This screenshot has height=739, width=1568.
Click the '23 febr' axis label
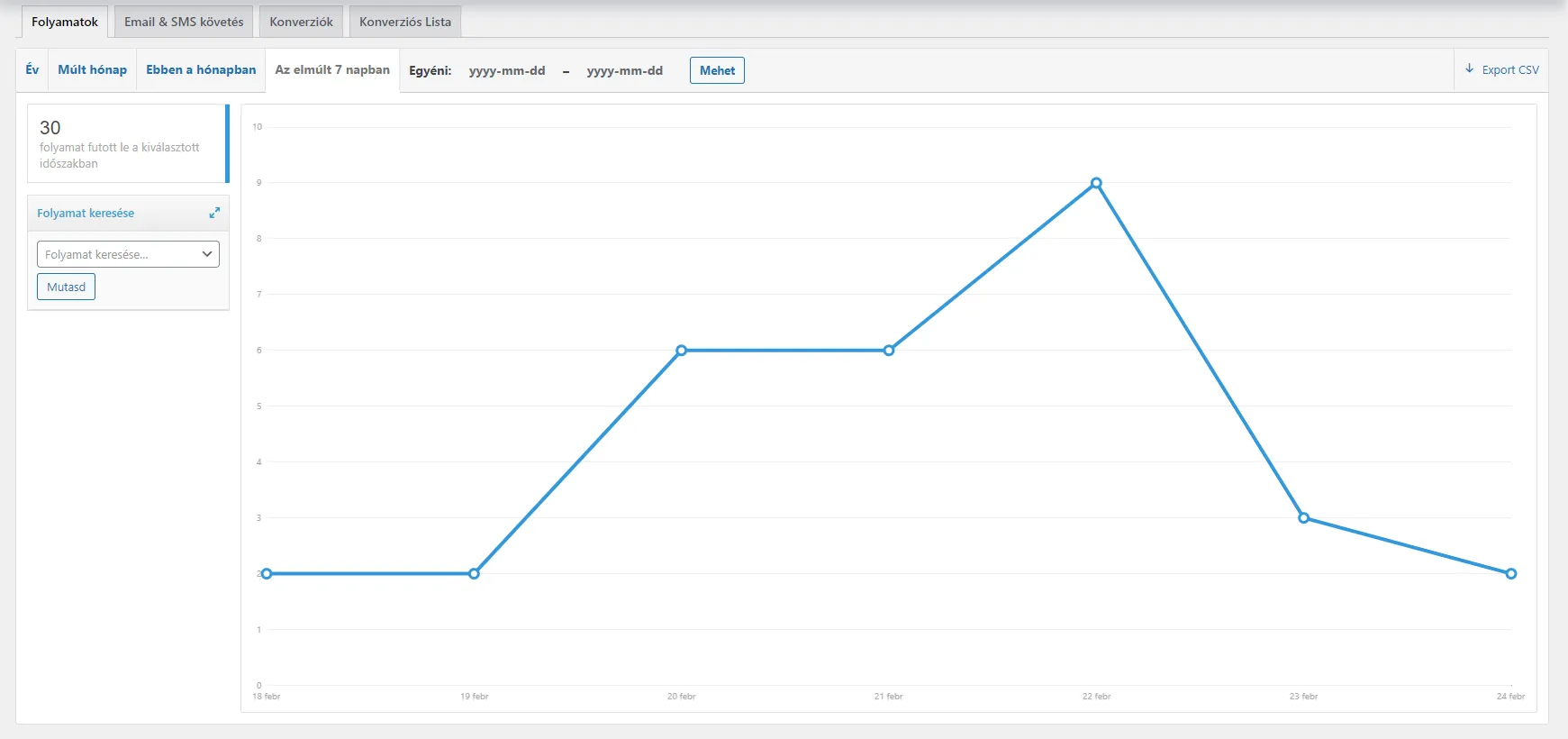[x=1303, y=697]
